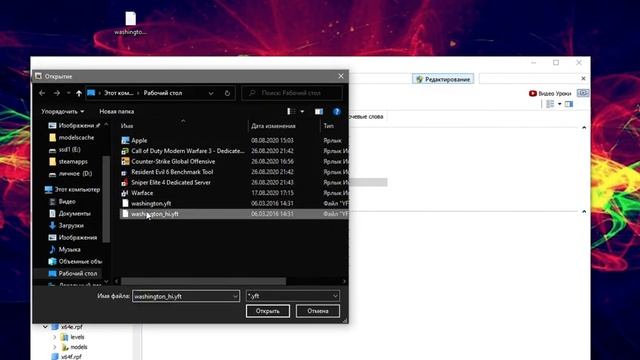This screenshot has height=360, width=640.
Task: Expand the models folder in tree
Action: point(55,347)
